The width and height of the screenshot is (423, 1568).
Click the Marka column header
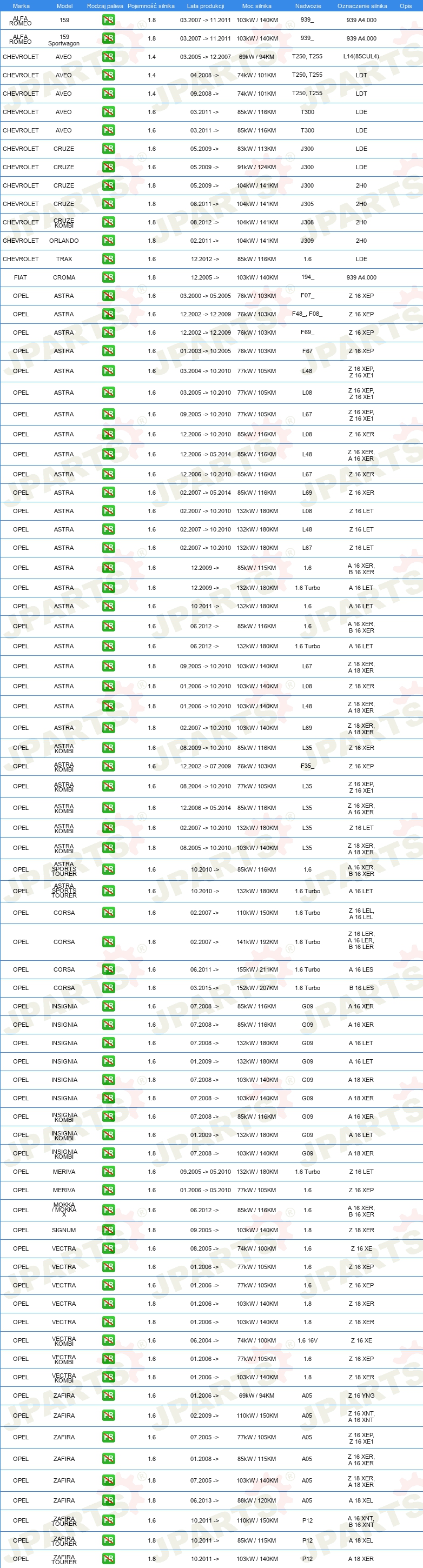click(x=21, y=6)
